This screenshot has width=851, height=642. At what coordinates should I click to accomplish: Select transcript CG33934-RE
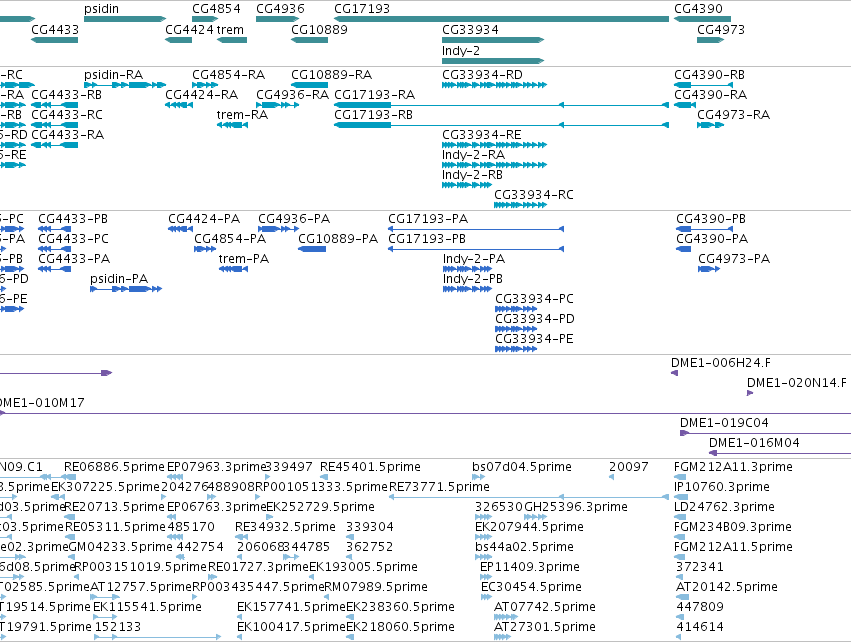pos(494,145)
